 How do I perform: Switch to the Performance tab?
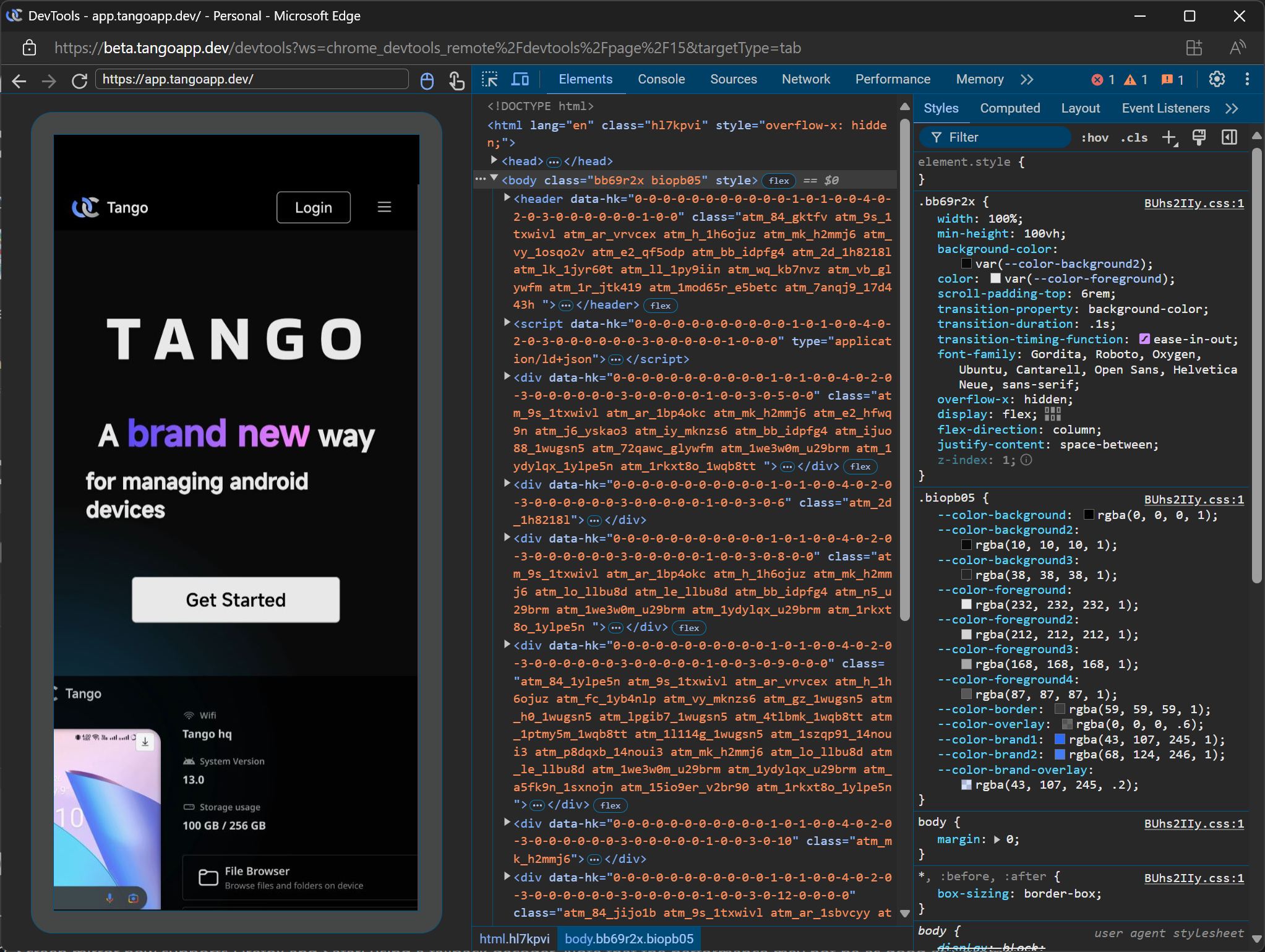pos(893,79)
